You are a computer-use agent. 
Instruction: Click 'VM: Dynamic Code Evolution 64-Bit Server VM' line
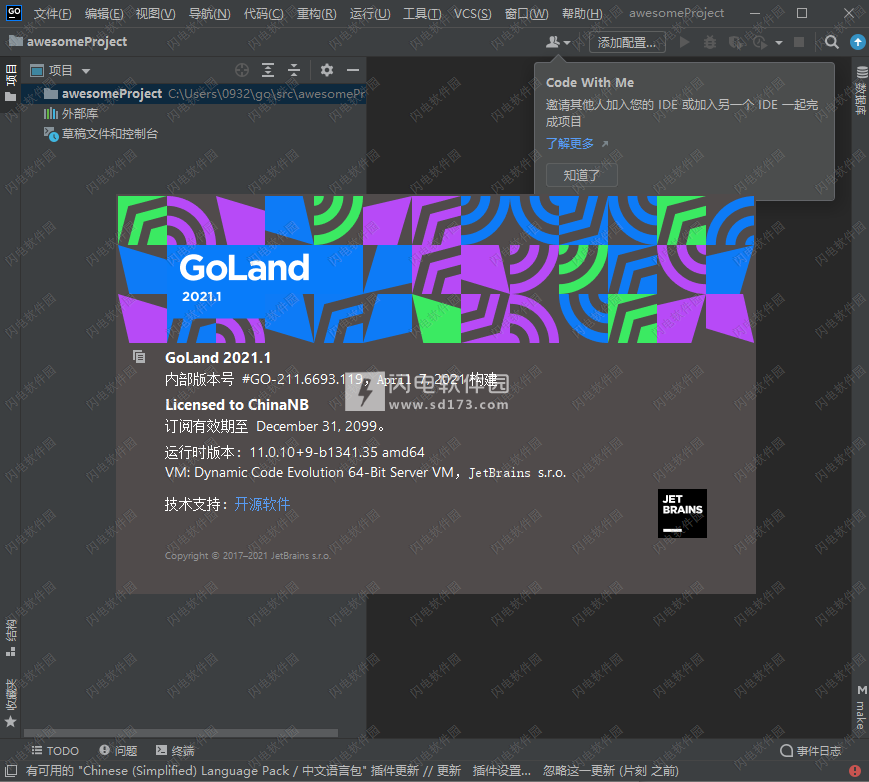(x=365, y=472)
